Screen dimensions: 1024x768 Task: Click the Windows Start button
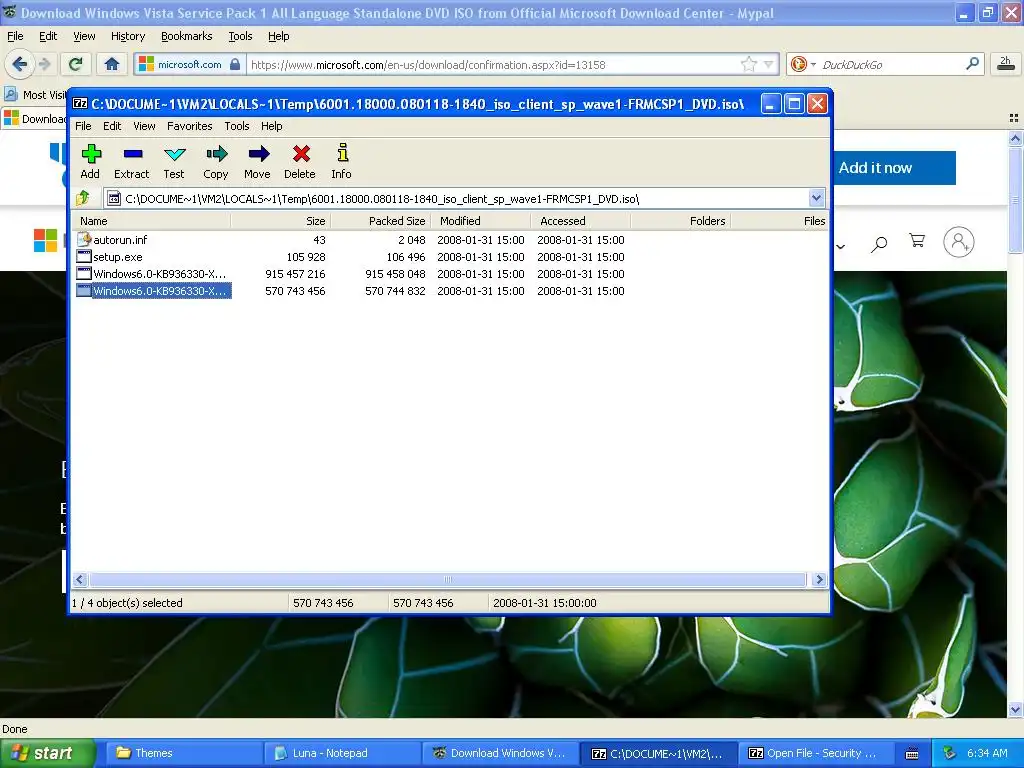point(47,753)
